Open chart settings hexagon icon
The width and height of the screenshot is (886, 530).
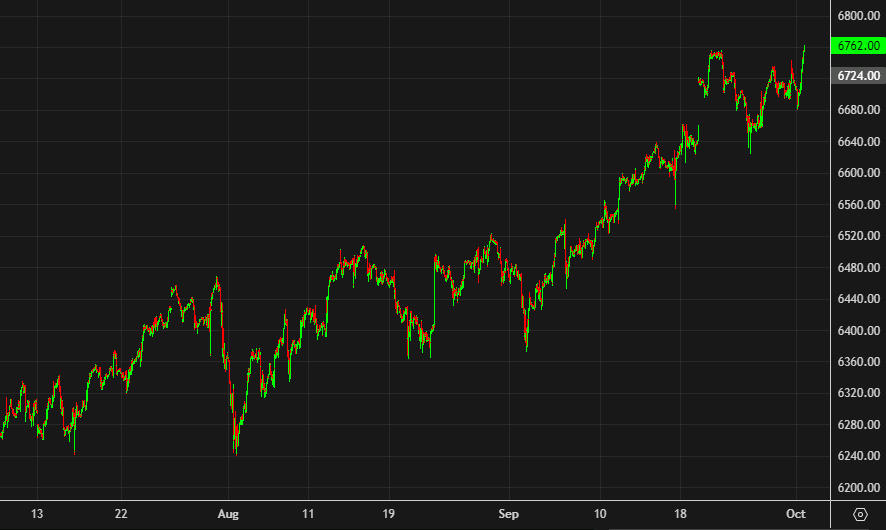pos(861,514)
